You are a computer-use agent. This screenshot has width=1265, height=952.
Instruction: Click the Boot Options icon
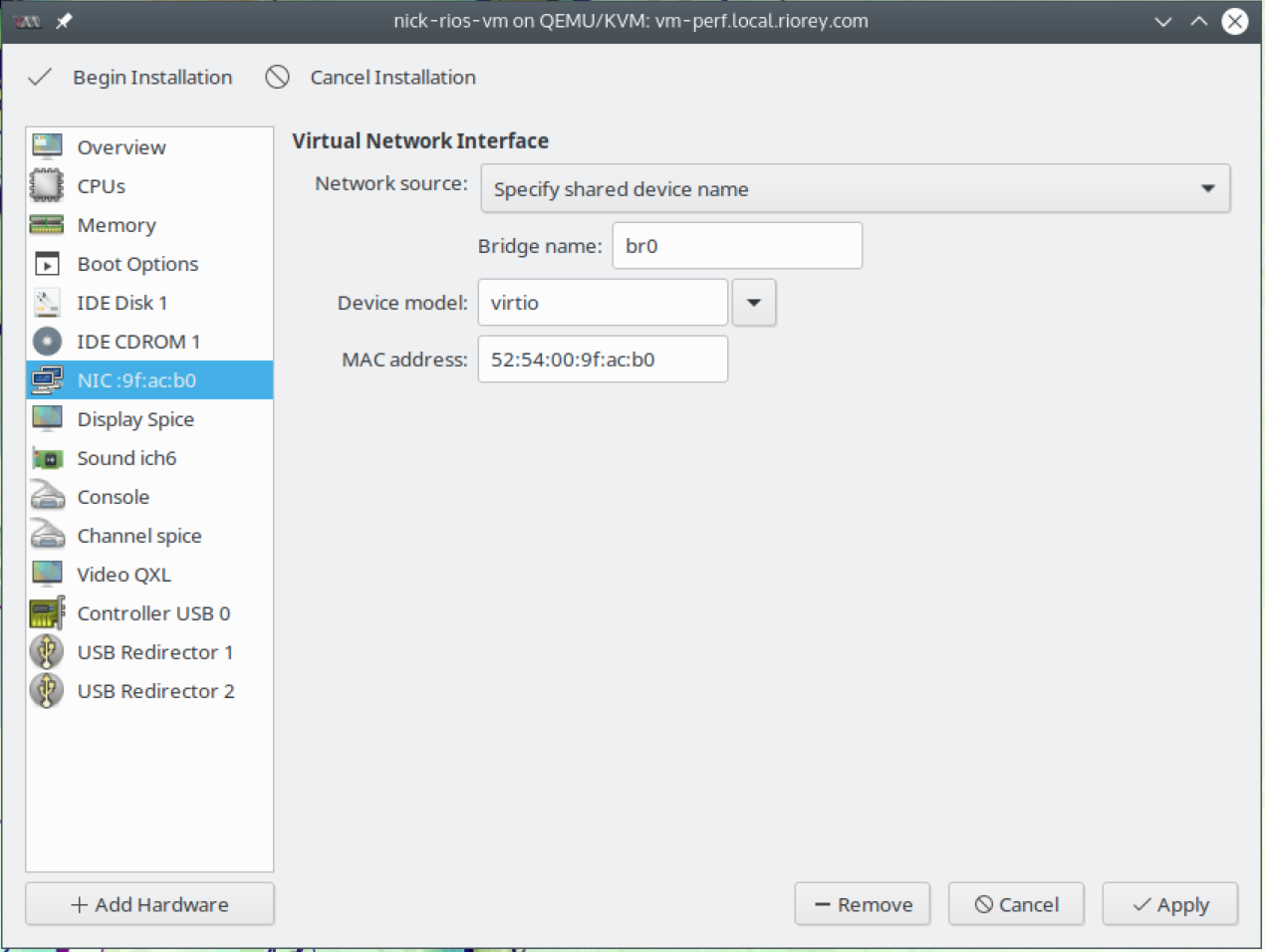pyautogui.click(x=47, y=264)
